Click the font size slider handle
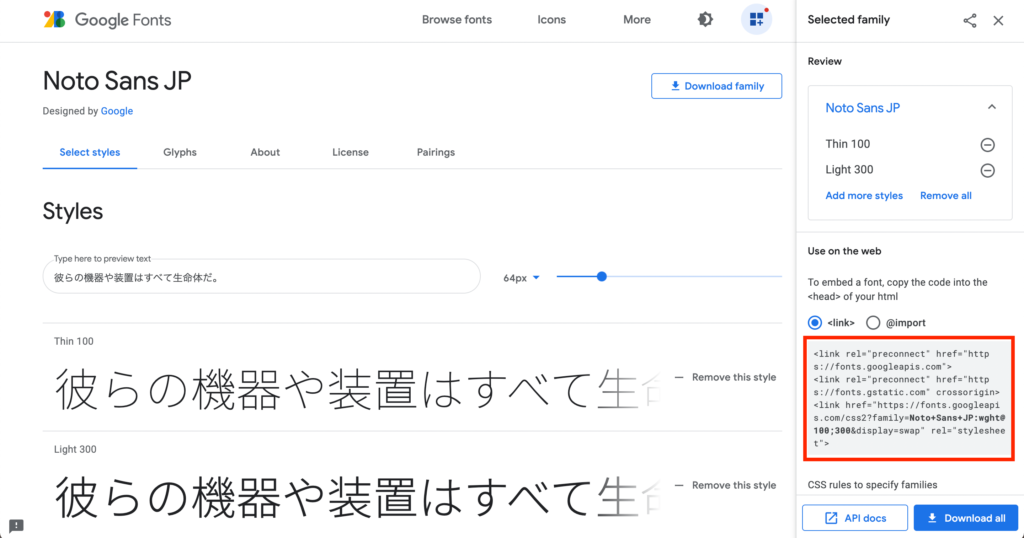1024x538 pixels. pyautogui.click(x=601, y=277)
